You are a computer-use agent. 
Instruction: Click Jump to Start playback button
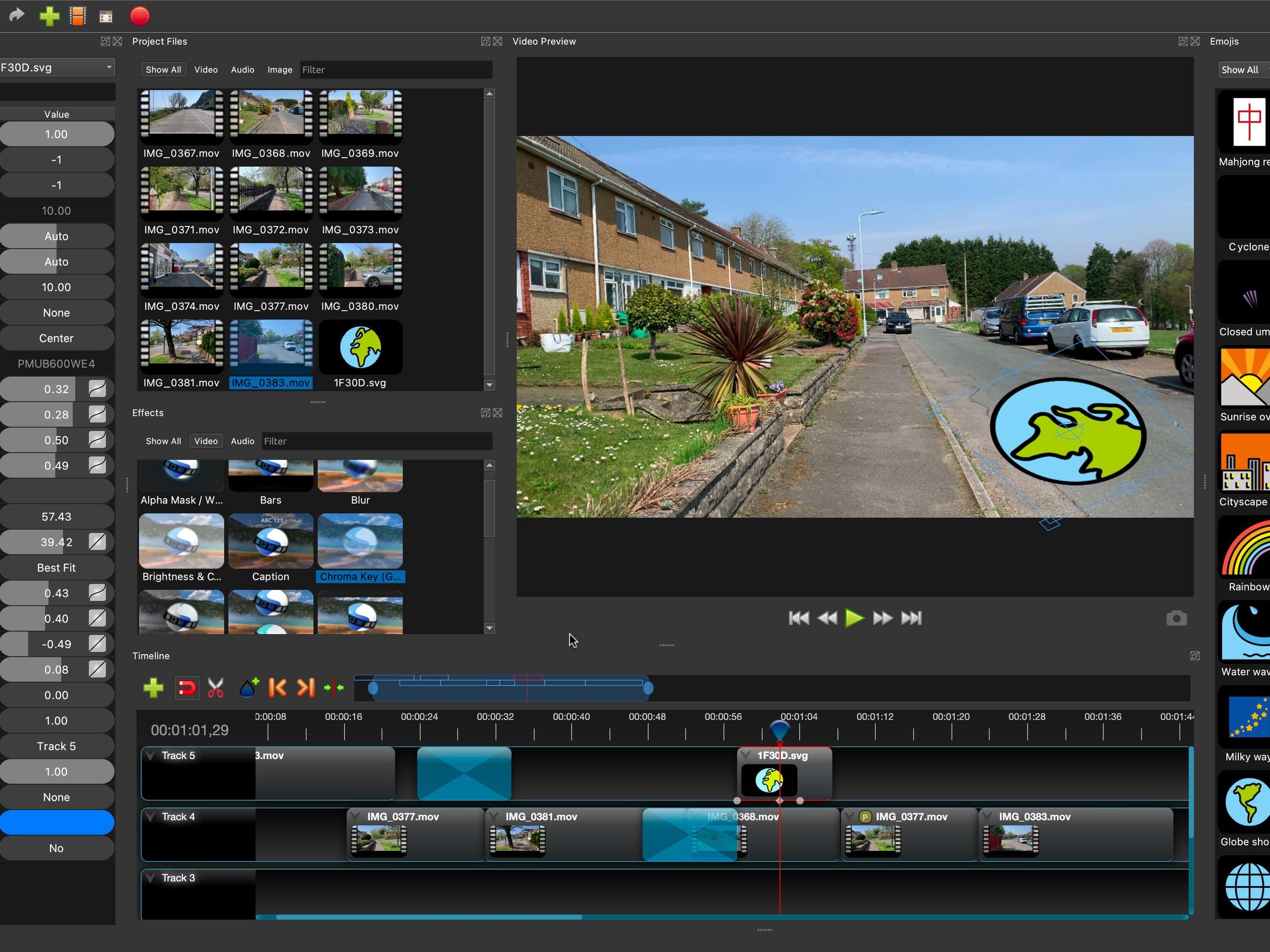pos(799,618)
